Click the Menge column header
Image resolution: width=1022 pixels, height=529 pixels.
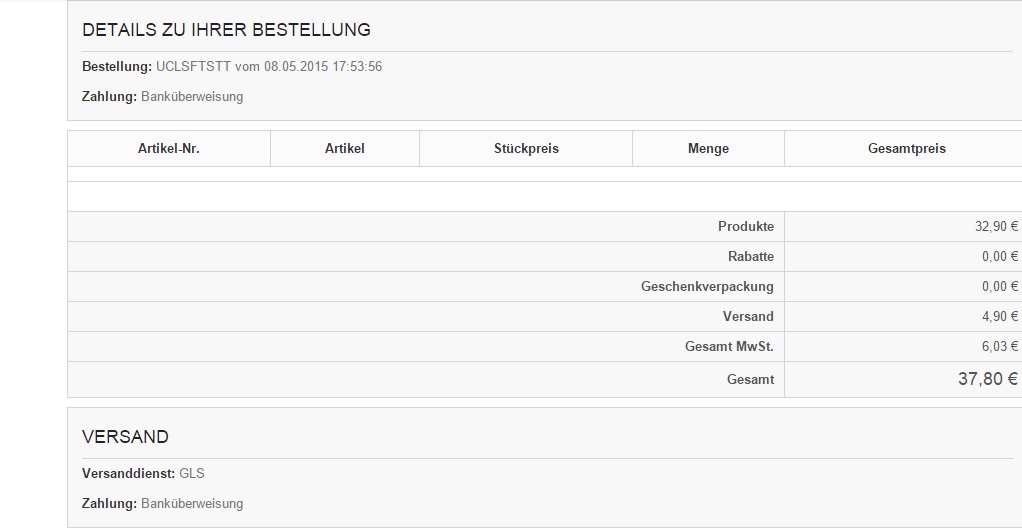708,148
